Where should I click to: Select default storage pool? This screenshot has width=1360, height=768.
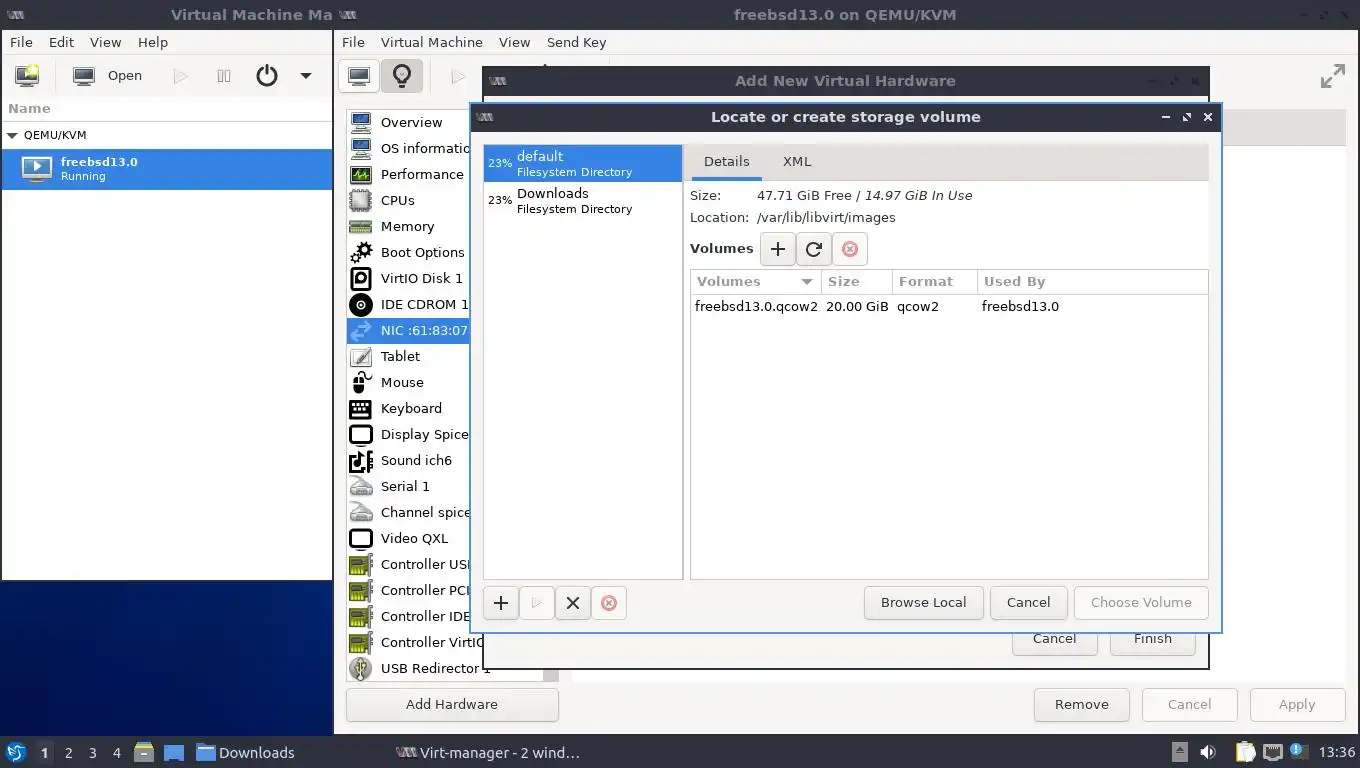pyautogui.click(x=583, y=163)
